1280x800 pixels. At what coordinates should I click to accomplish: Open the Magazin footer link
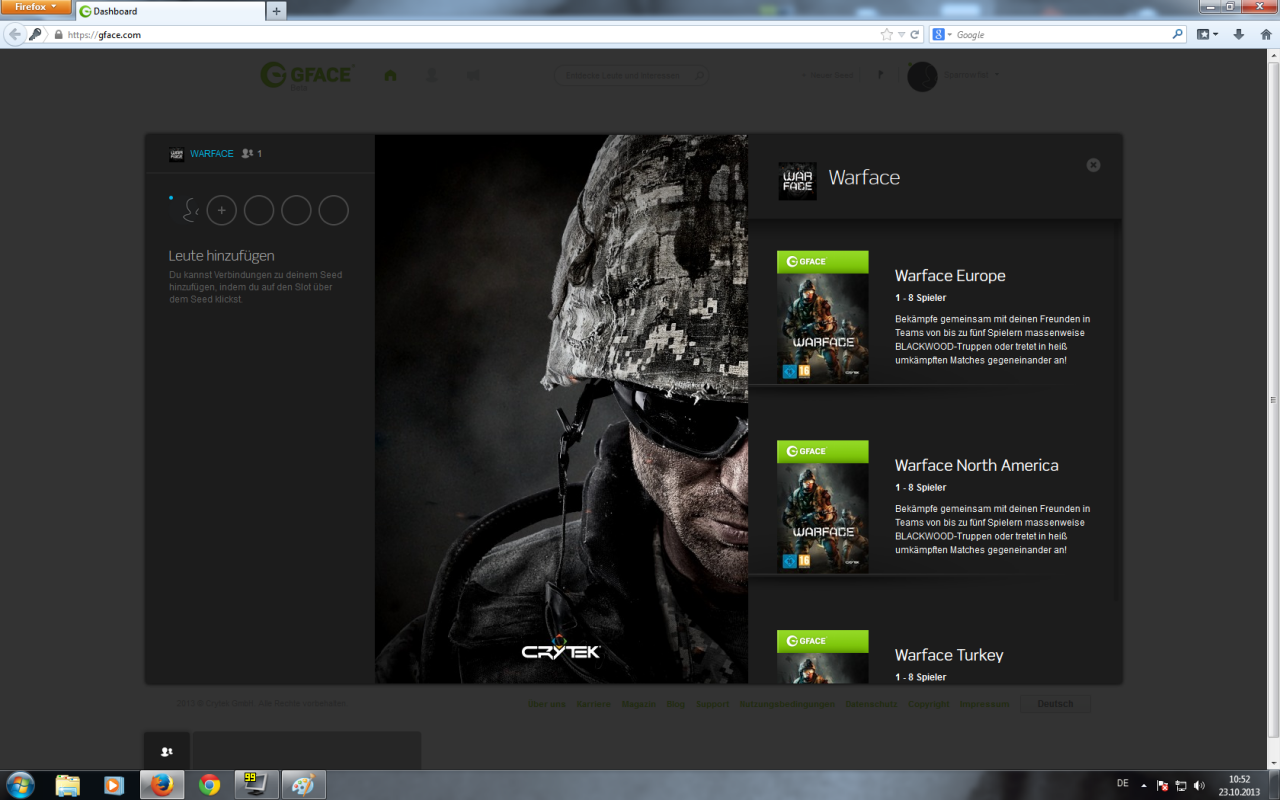[x=638, y=704]
